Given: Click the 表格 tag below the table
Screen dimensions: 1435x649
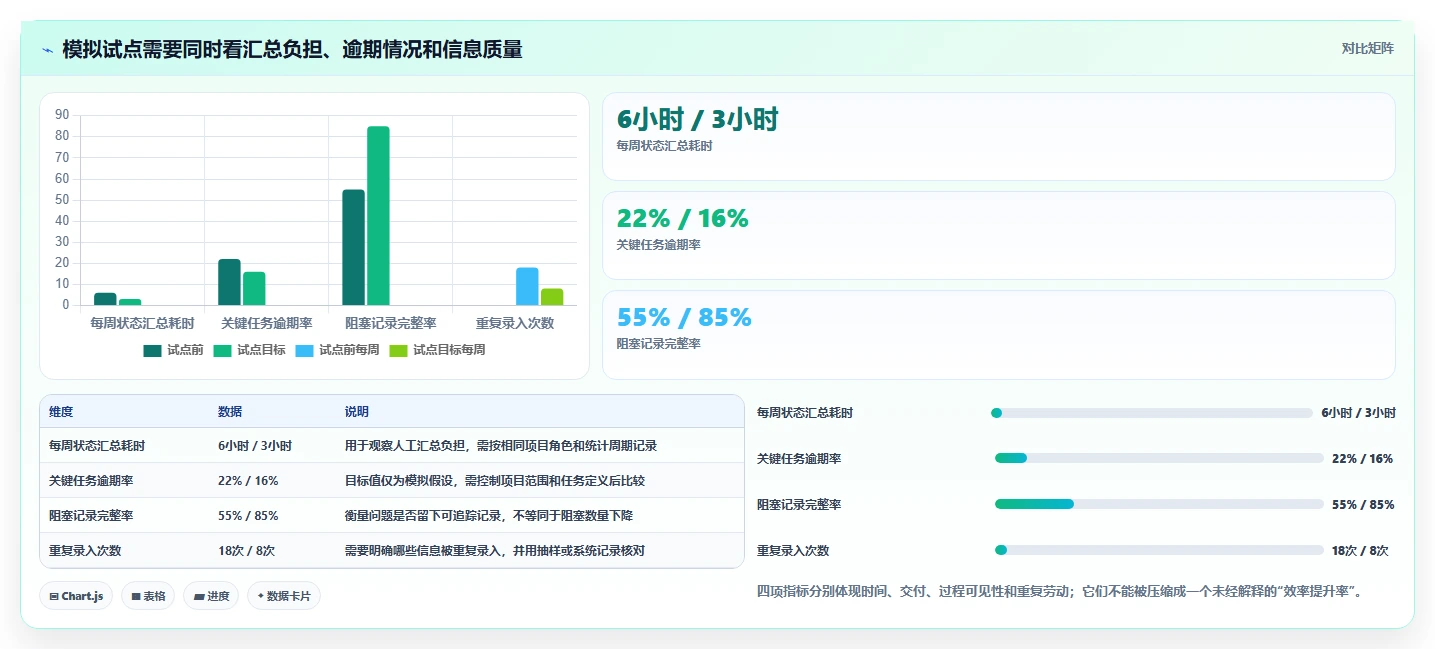Looking at the screenshot, I should tap(148, 596).
